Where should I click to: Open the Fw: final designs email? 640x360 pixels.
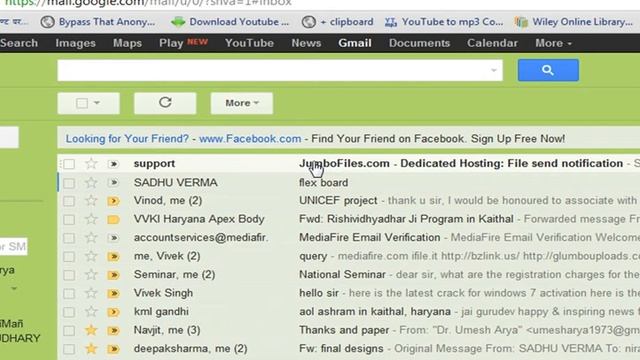click(x=341, y=349)
